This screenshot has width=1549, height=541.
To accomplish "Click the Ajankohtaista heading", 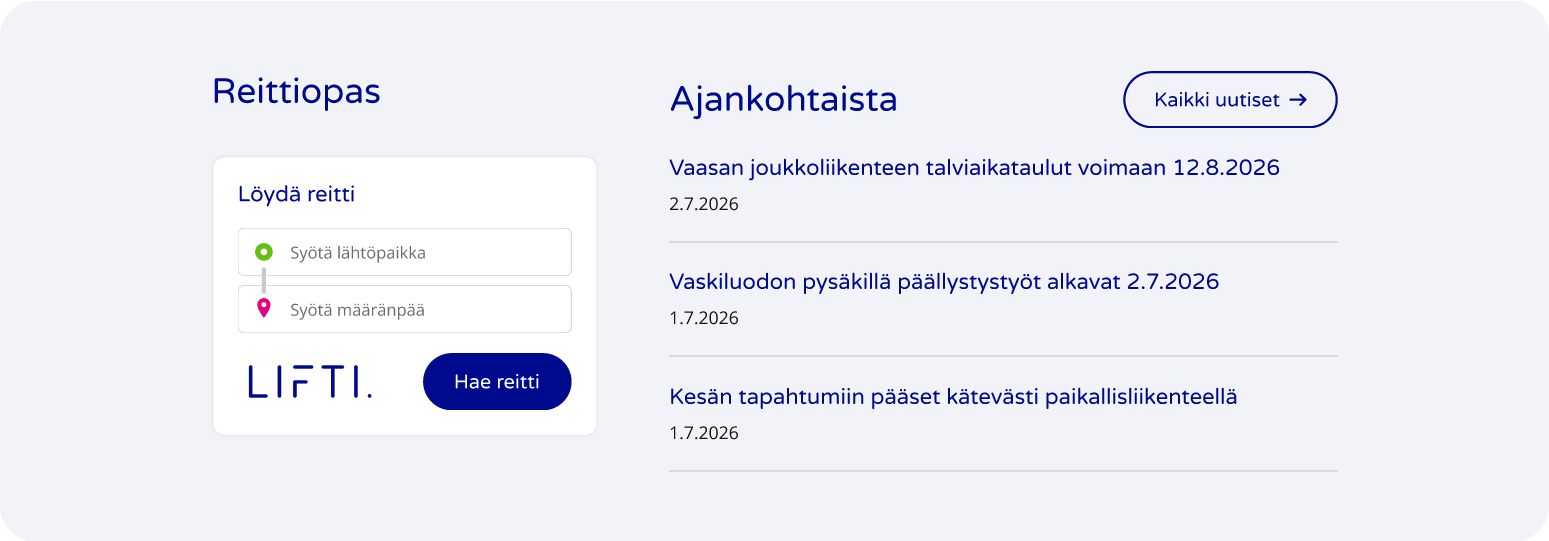I will 783,99.
